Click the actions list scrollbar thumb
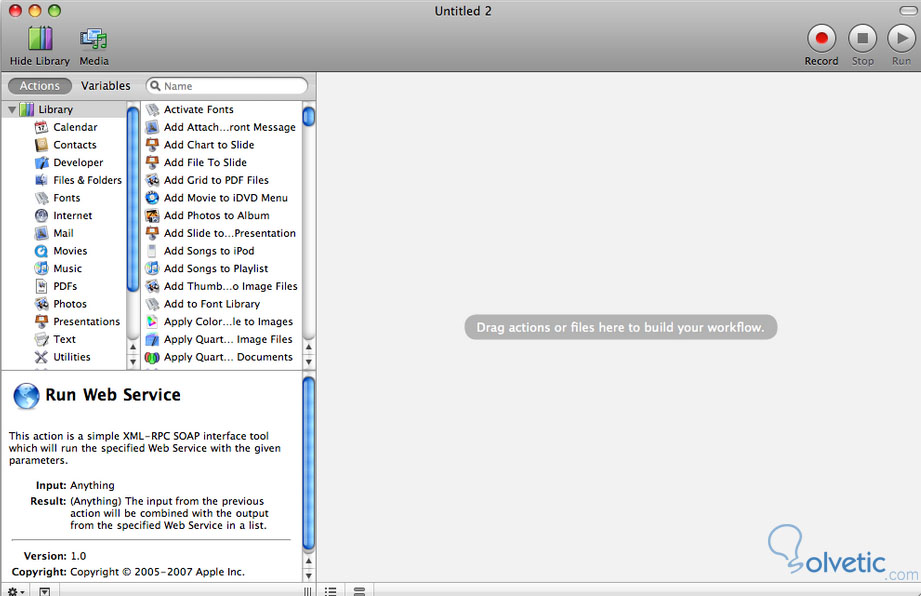921x596 pixels. click(308, 116)
